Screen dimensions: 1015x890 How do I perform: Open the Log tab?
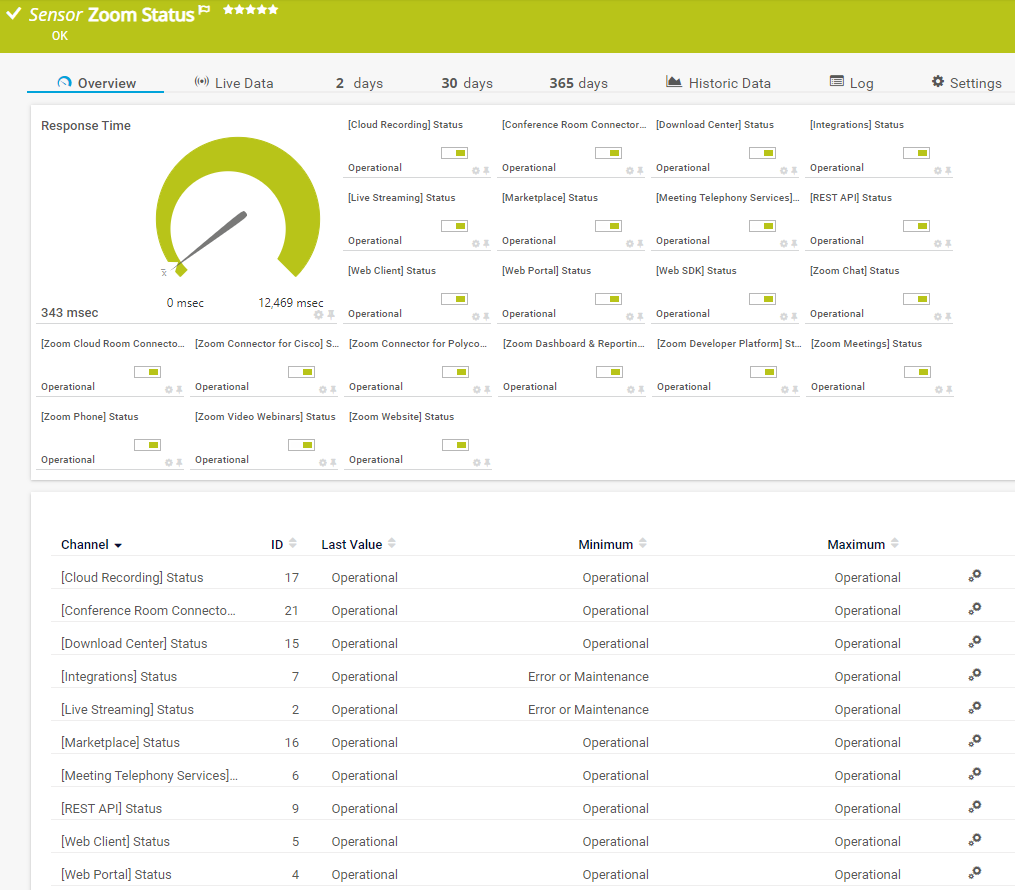(x=851, y=83)
